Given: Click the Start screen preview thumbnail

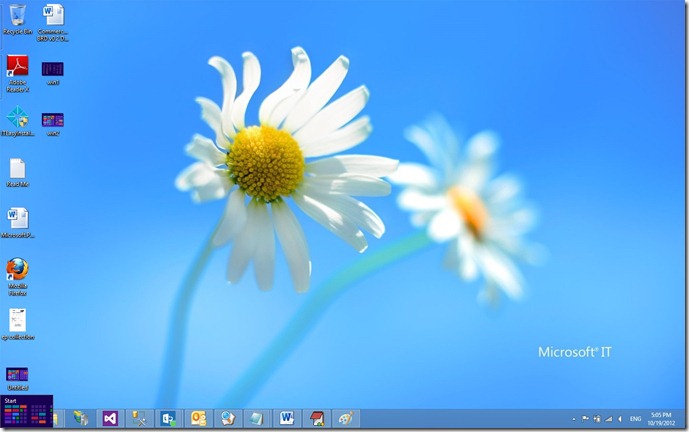Looking at the screenshot, I should 27,411.
